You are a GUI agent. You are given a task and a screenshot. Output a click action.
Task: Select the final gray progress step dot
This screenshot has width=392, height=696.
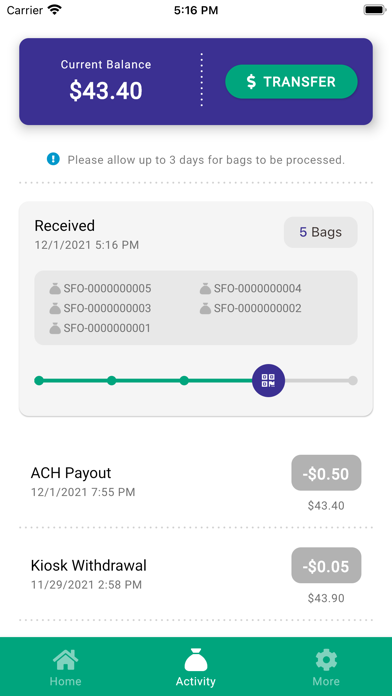352,380
